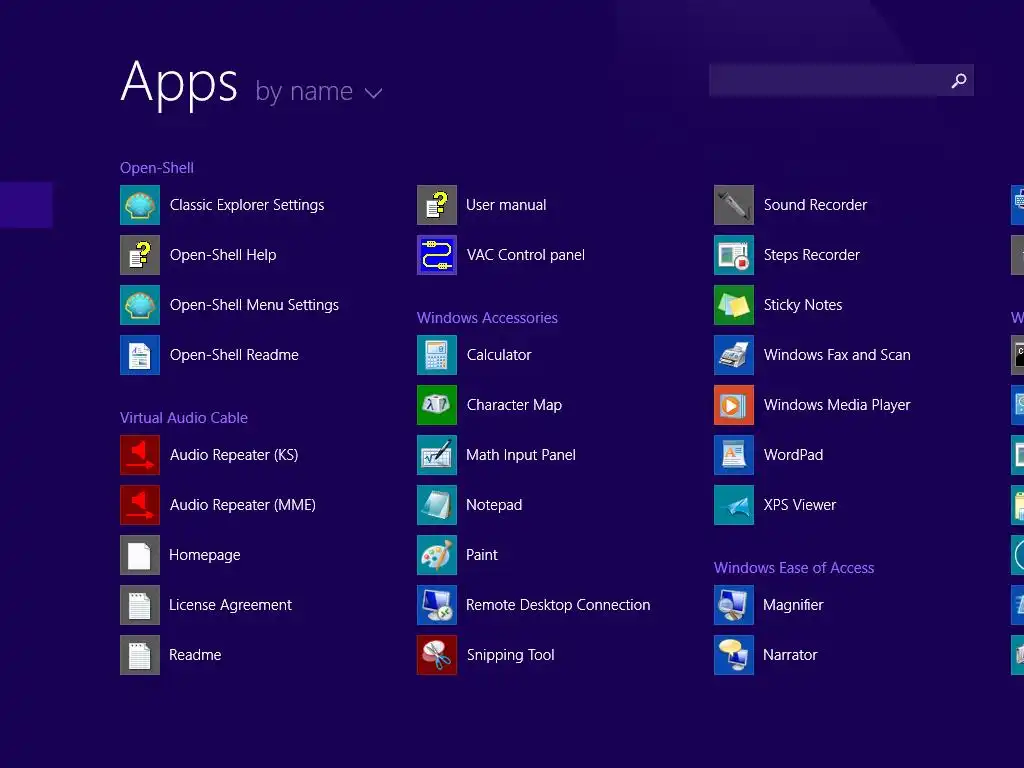Viewport: 1024px width, 768px height.
Task: Click the search magnifier button
Action: (x=957, y=80)
